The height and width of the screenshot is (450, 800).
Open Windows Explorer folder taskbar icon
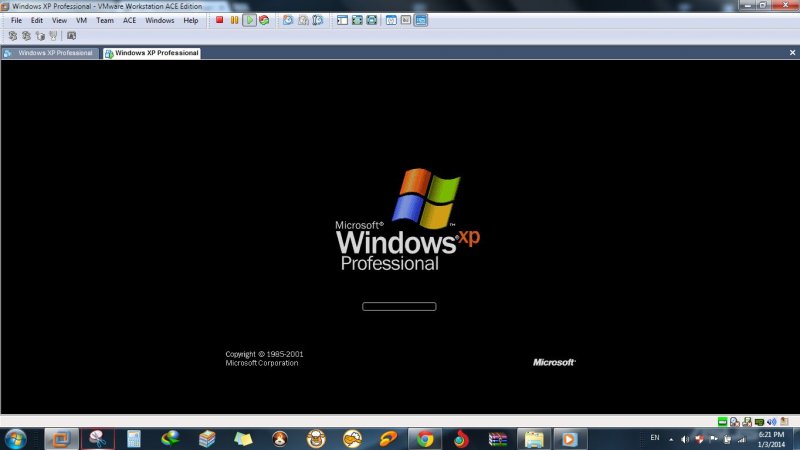pos(534,439)
